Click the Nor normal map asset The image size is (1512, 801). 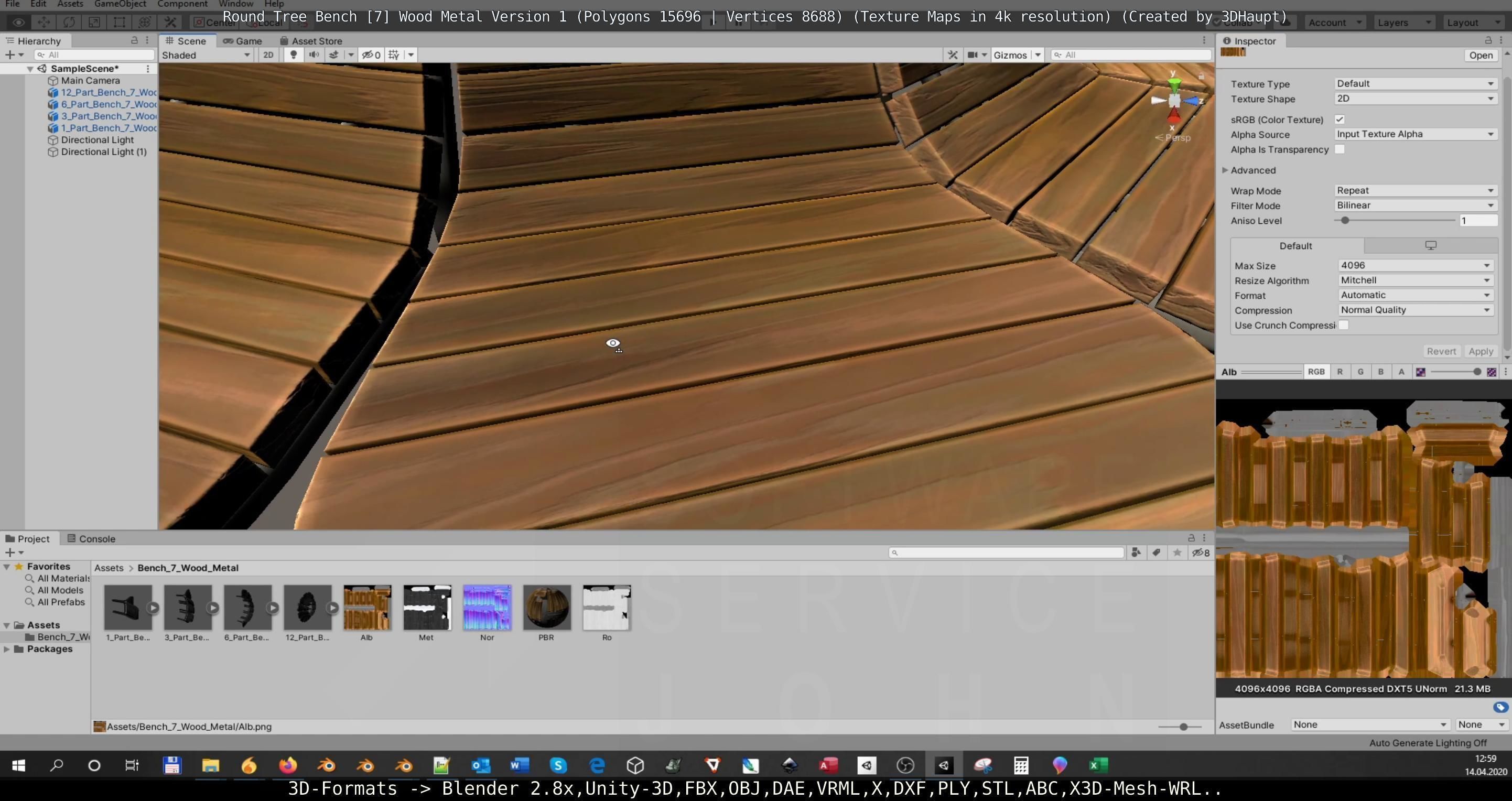[487, 608]
